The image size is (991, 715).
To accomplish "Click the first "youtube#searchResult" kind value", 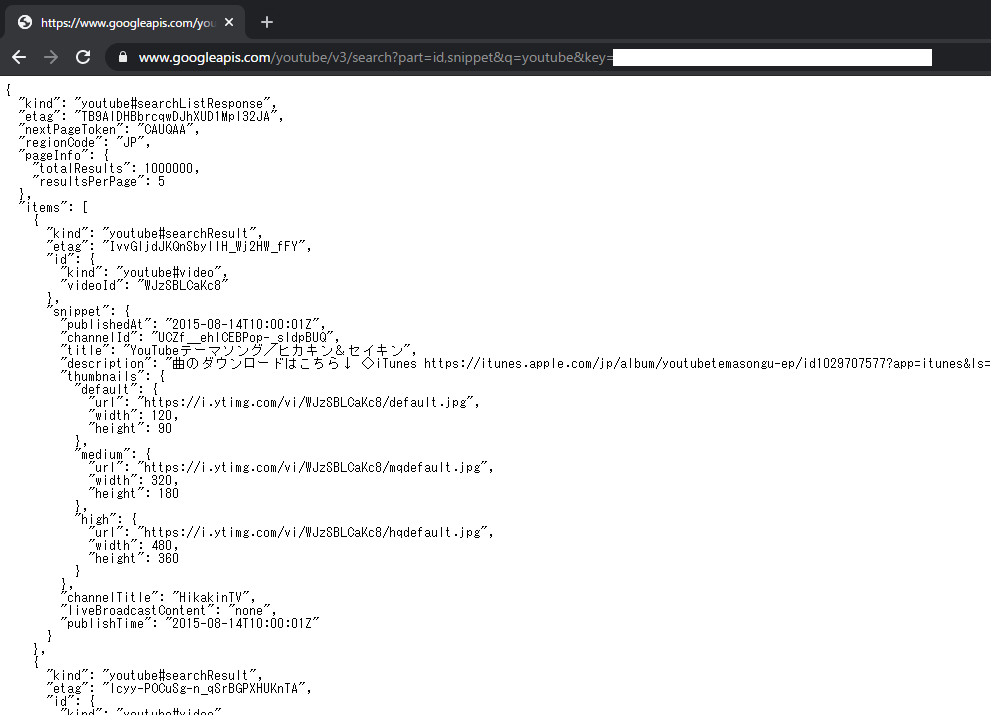I will 179,234.
